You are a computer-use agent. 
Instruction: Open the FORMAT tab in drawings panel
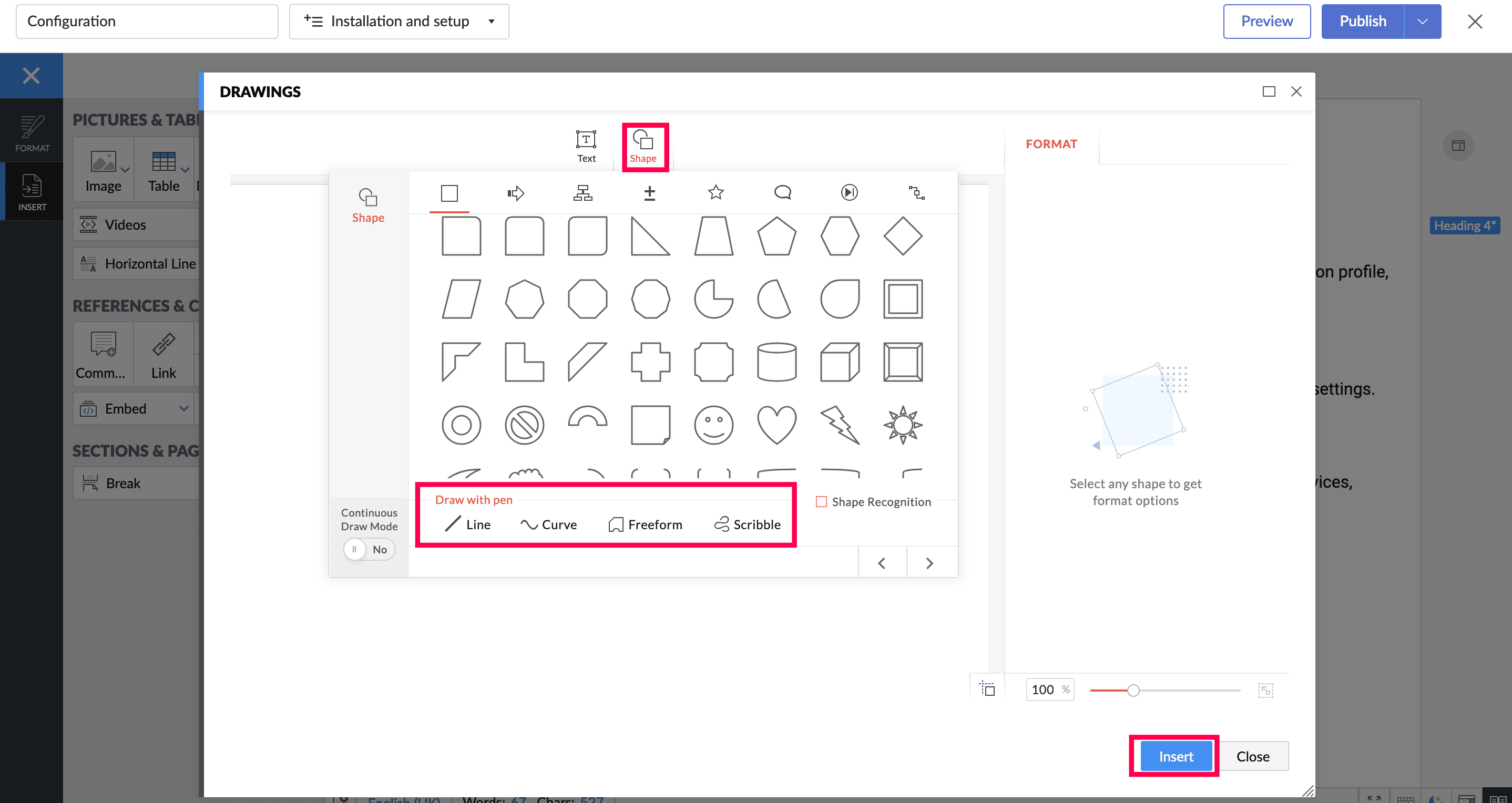point(1050,143)
